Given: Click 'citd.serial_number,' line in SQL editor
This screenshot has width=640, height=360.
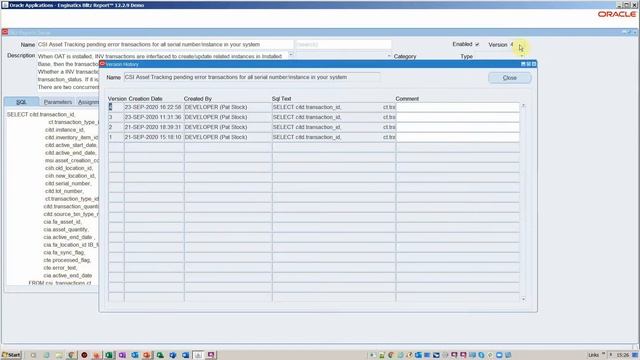Looking at the screenshot, I should pos(68,183).
